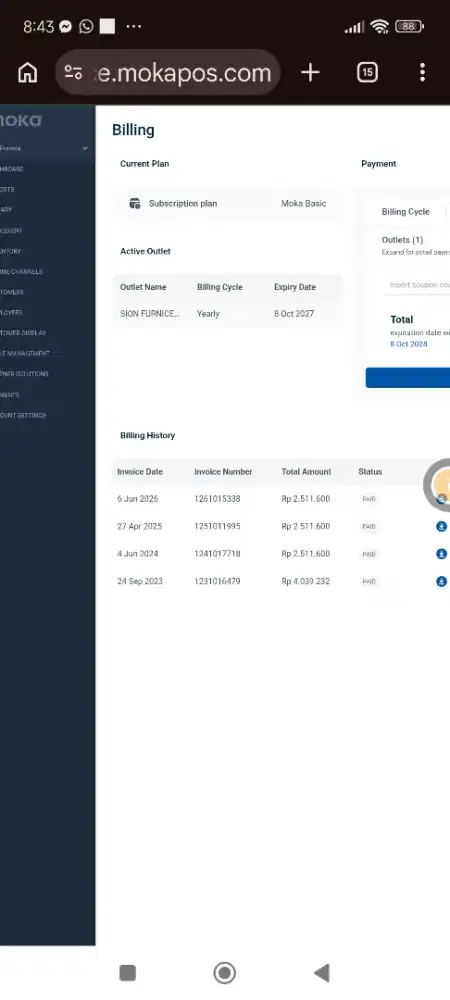Click the 8 Oct 2028 expiration date
The image size is (450, 1000).
pos(409,344)
